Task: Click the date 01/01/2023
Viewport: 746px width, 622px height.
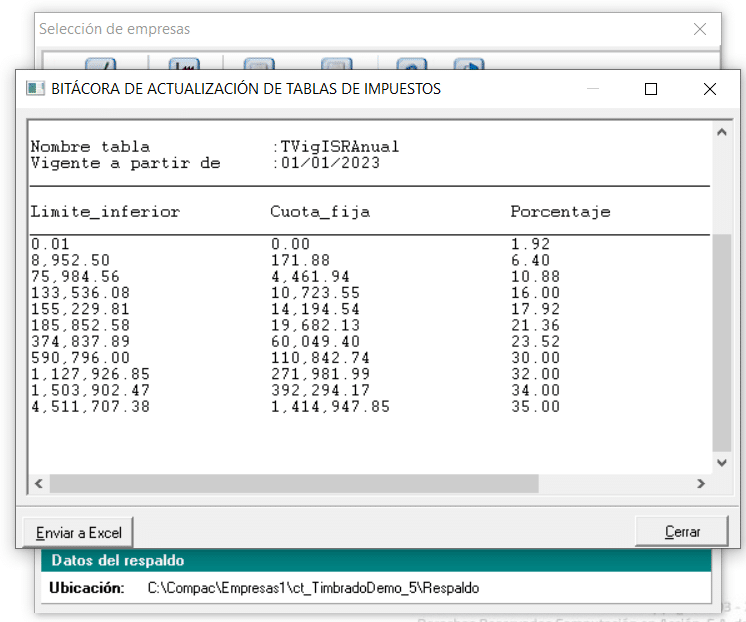Action: pyautogui.click(x=330, y=163)
